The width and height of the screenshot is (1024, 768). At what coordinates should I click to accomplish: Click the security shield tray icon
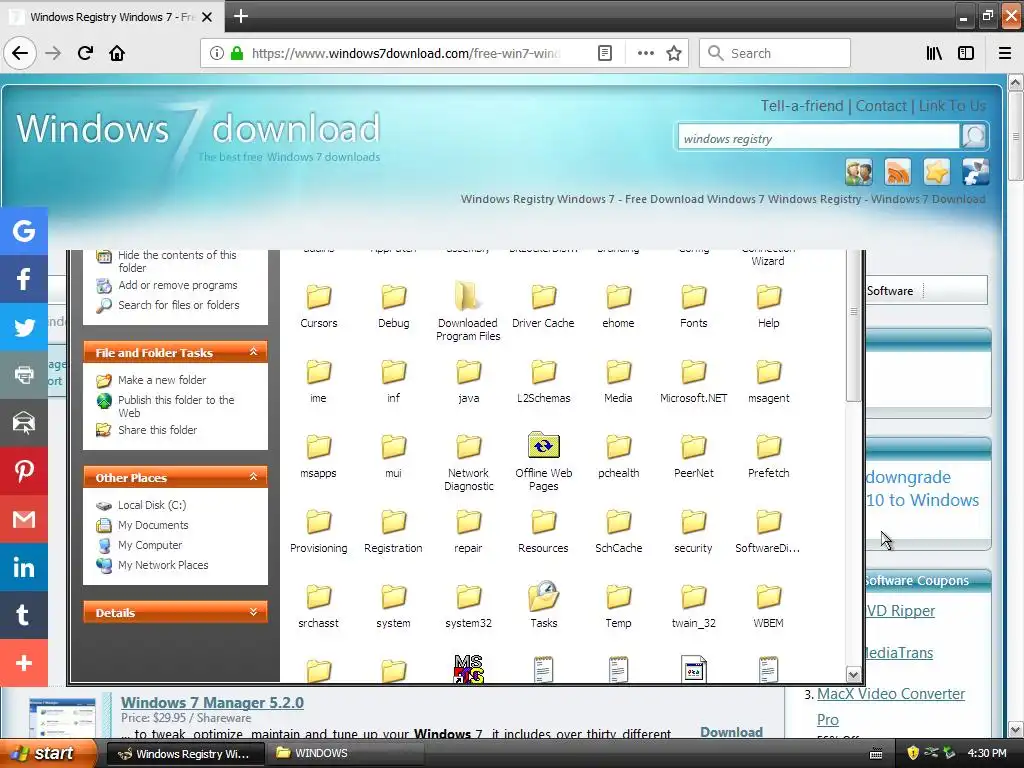[x=913, y=753]
